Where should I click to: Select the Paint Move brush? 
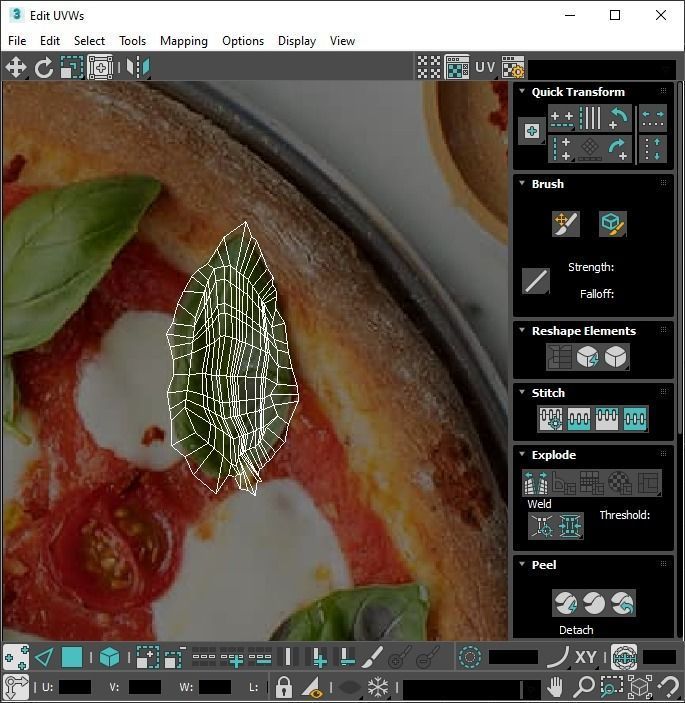[x=566, y=224]
